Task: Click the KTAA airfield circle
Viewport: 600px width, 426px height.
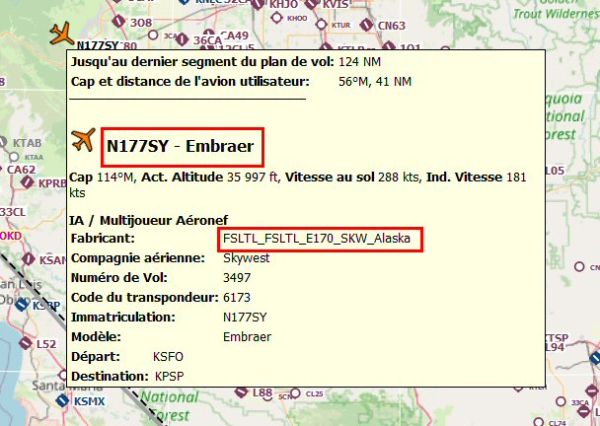Action: 14,157
